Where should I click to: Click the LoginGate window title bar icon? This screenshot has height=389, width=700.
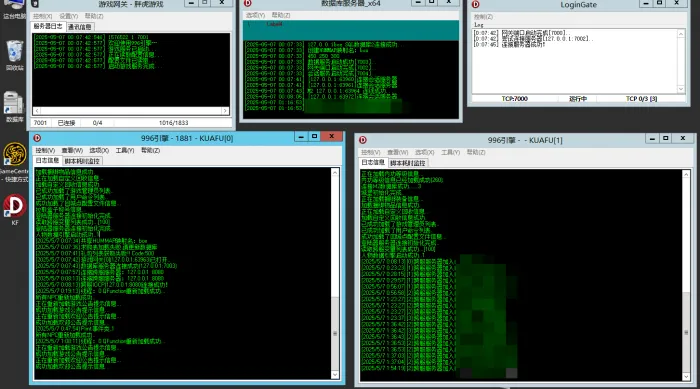pyautogui.click(x=475, y=4)
